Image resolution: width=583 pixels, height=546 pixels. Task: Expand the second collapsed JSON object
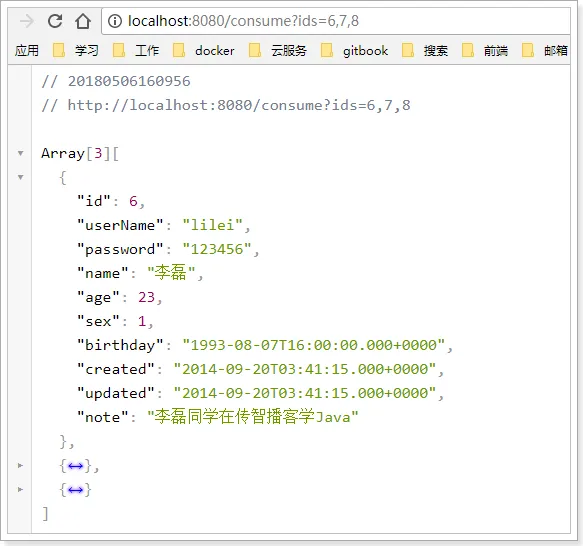pos(21,465)
